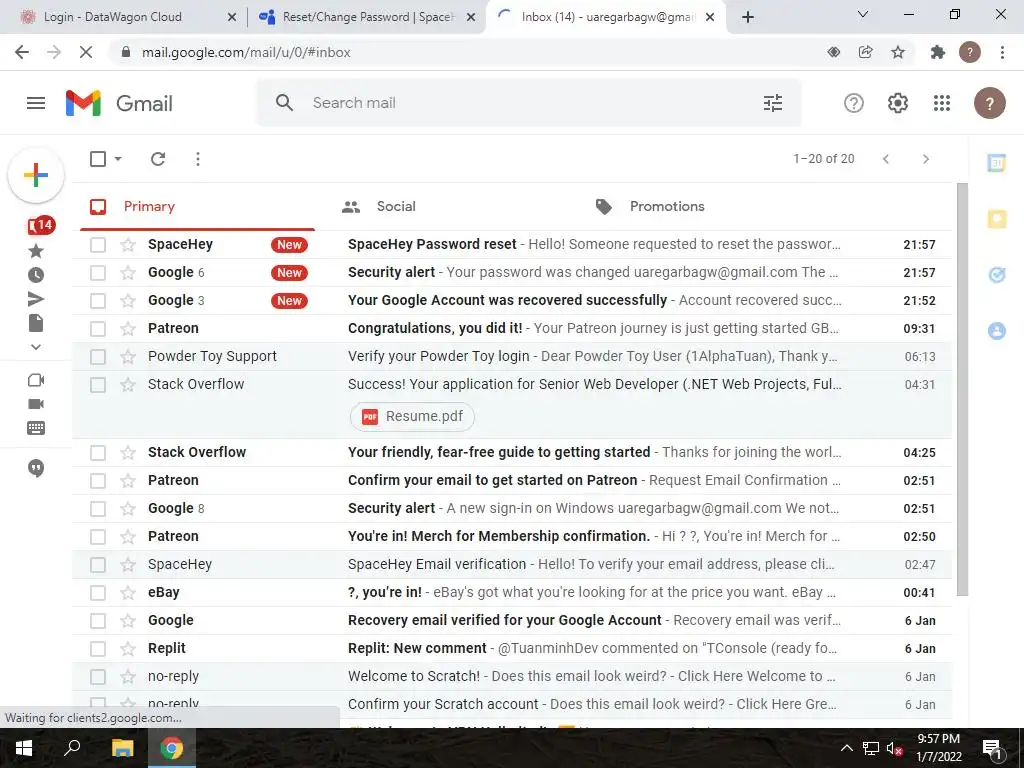Open Starred mail in sidebar
The image size is (1024, 768).
click(x=36, y=251)
